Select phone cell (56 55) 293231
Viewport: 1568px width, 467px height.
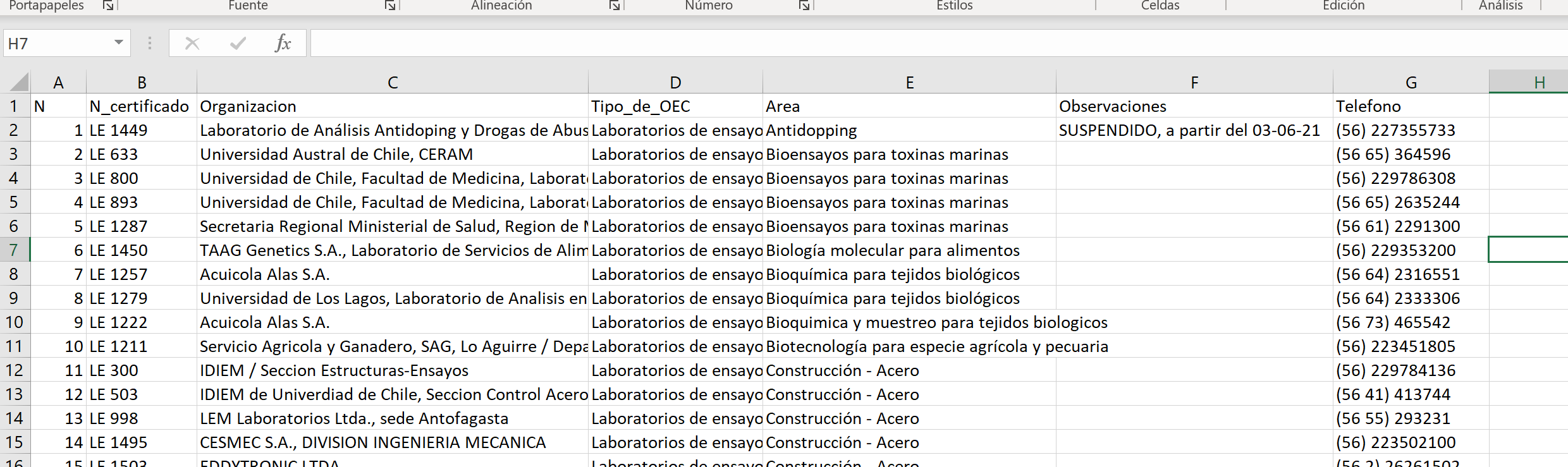(x=1411, y=418)
